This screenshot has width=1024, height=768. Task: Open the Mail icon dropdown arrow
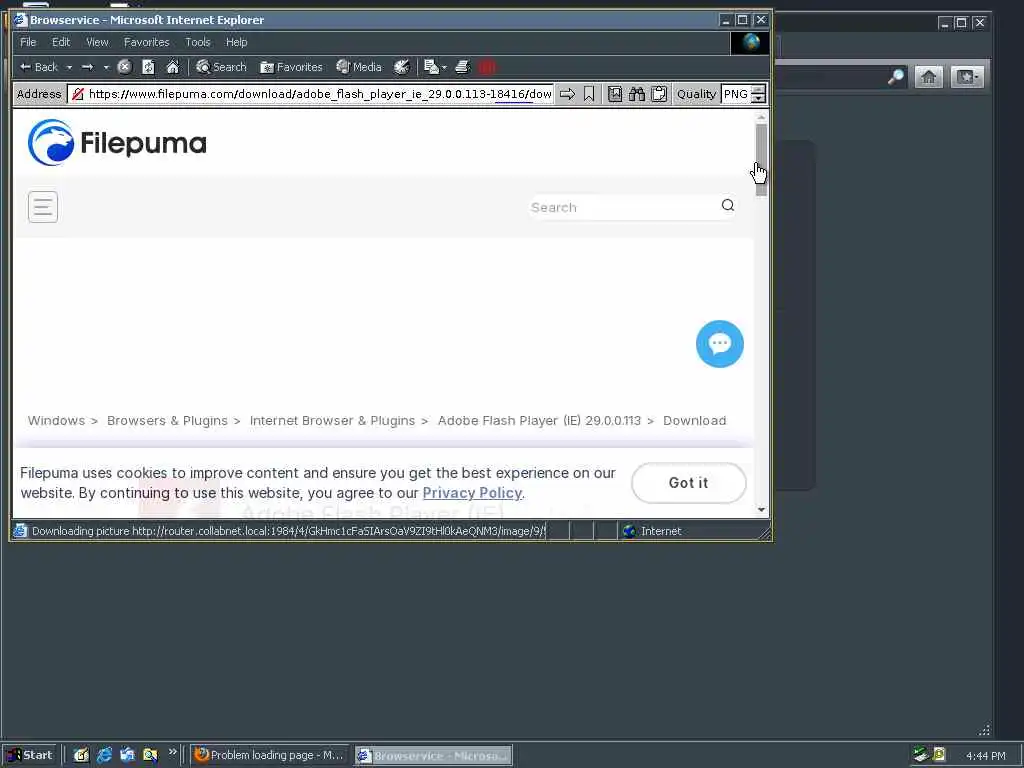(445, 67)
